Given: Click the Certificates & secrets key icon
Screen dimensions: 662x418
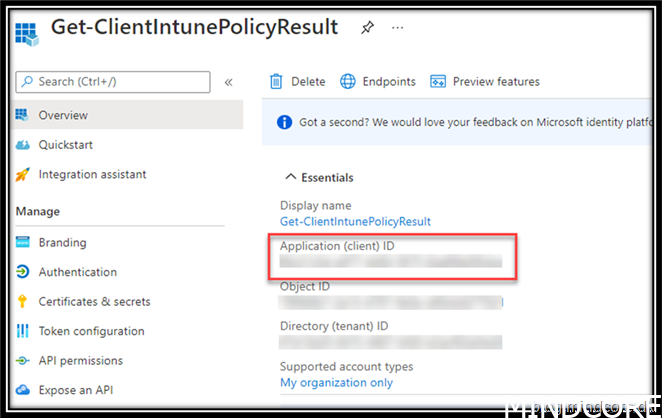Looking at the screenshot, I should tap(23, 302).
